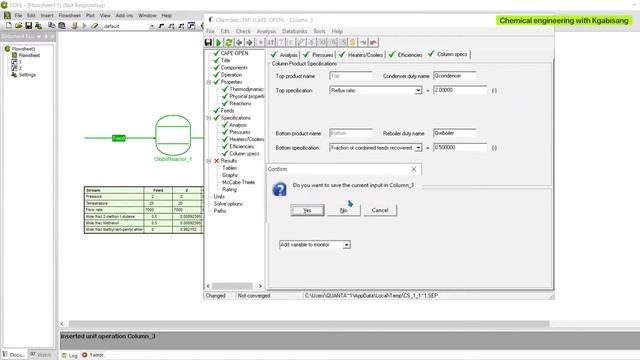Image resolution: width=640 pixels, height=360 pixels.
Task: Click the bottom specification value field 0.500000
Action: [460, 147]
